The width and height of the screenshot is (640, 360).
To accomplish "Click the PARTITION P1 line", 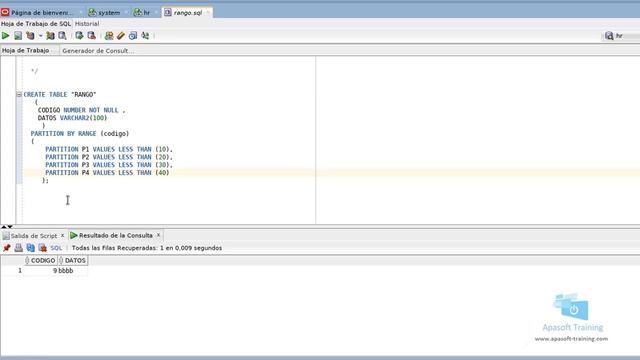I will pyautogui.click(x=109, y=149).
